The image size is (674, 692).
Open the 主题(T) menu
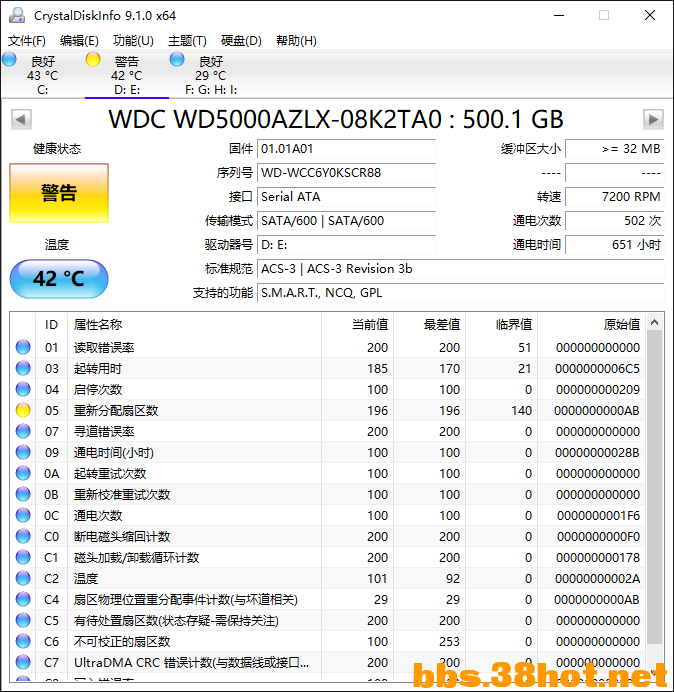(187, 41)
